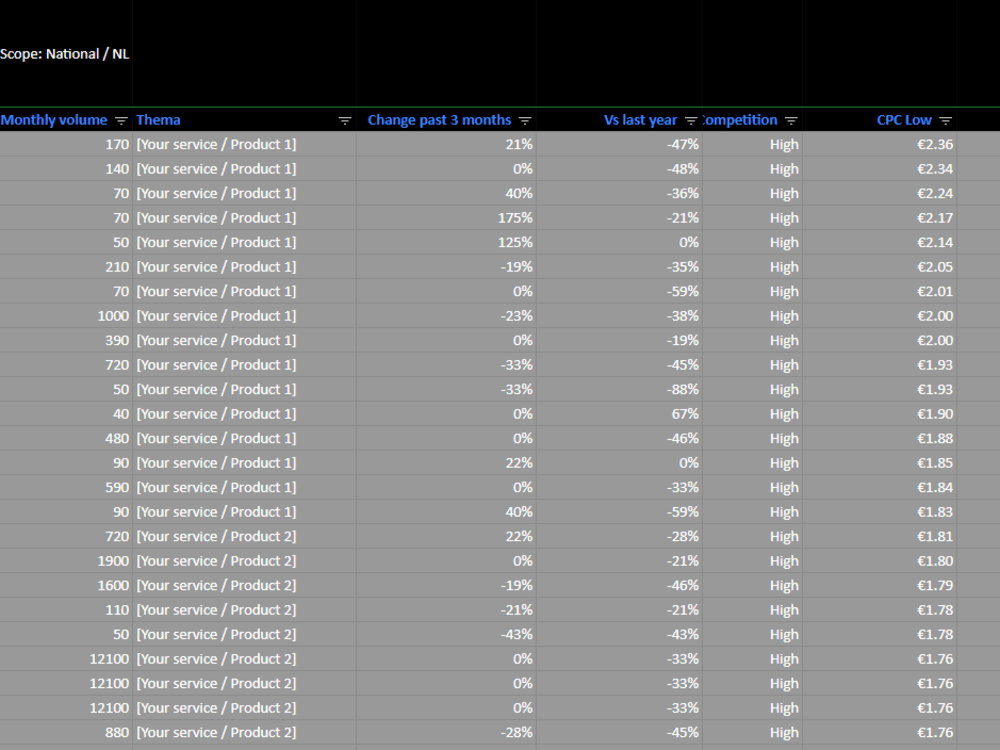Click Competition High cell in €2.36 row
Viewport: 1000px width, 750px height.
pyautogui.click(x=753, y=144)
